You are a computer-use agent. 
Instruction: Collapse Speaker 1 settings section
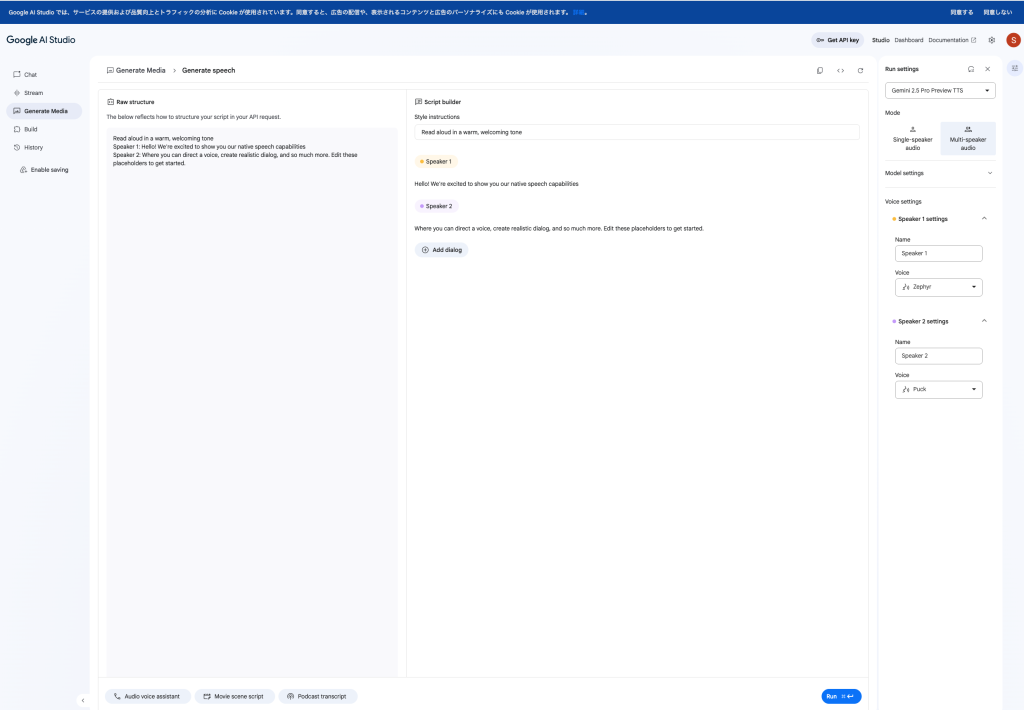click(x=984, y=219)
